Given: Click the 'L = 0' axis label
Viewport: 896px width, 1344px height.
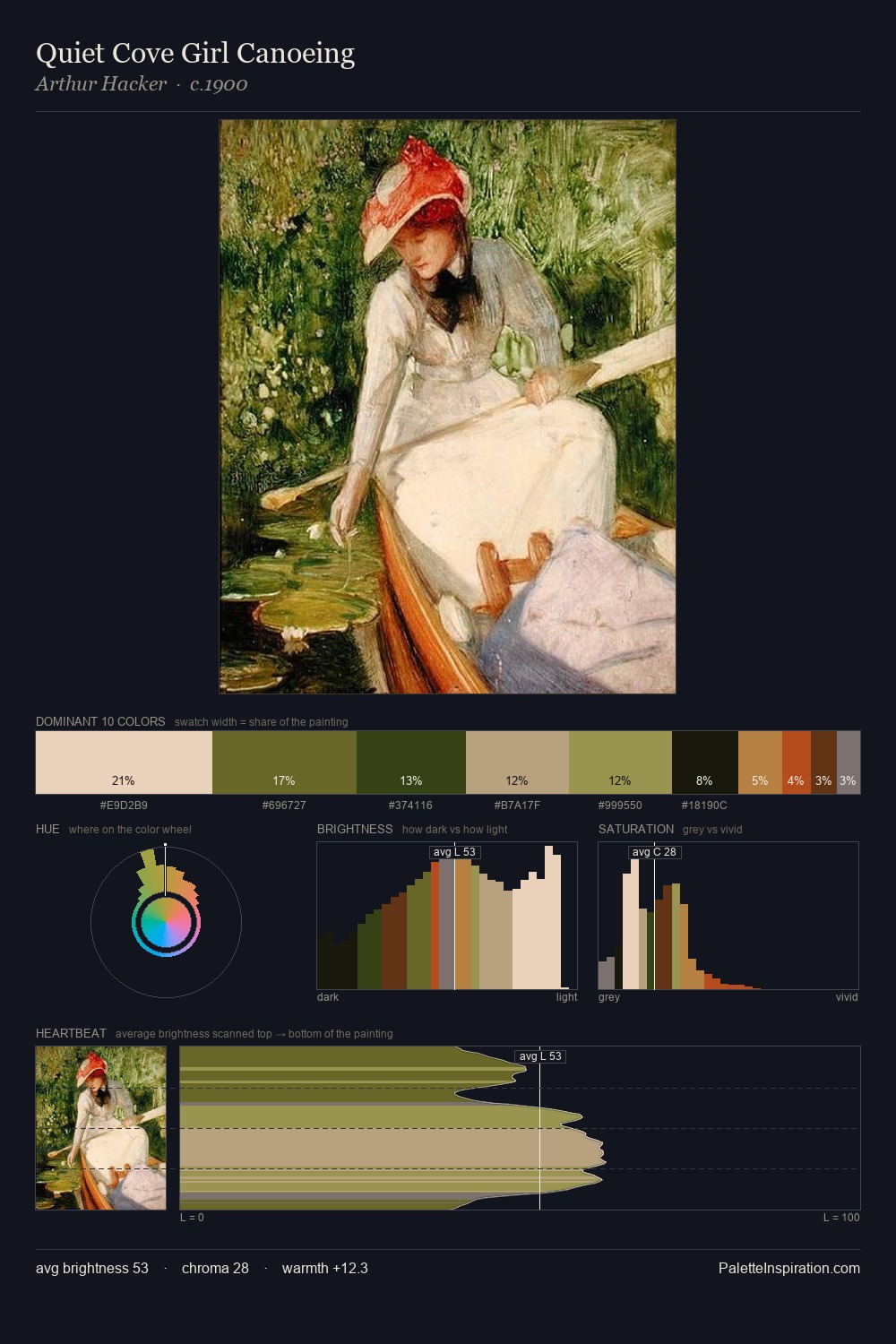Looking at the screenshot, I should click(x=192, y=1218).
